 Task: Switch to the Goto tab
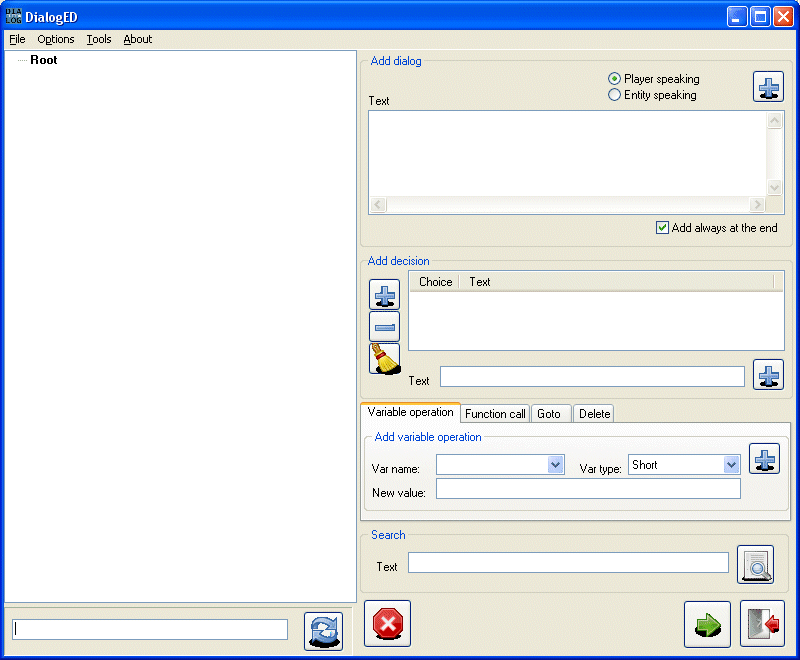[549, 414]
